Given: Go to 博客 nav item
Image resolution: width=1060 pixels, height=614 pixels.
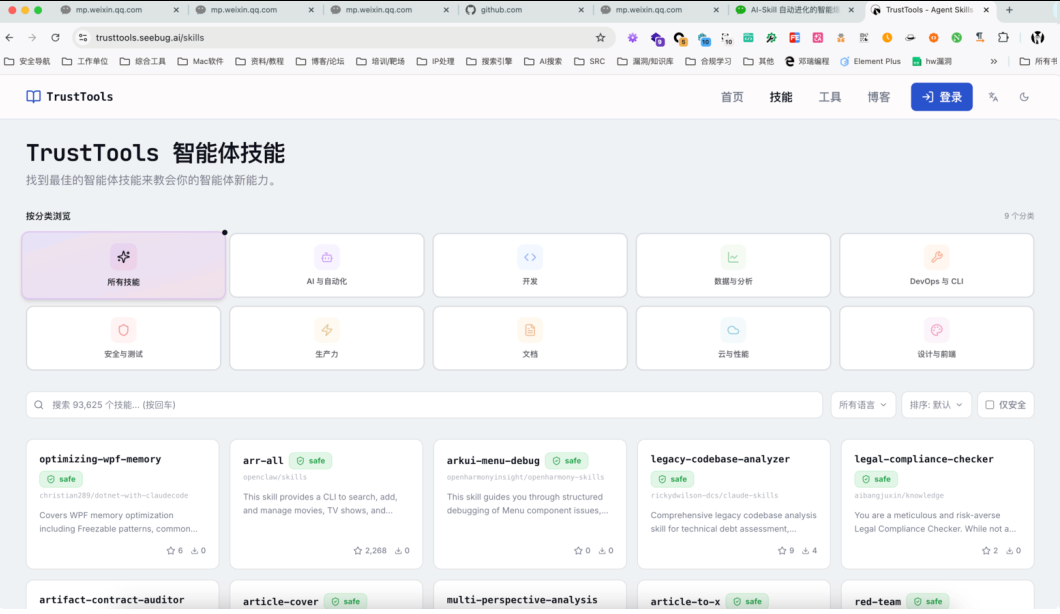Looking at the screenshot, I should (x=879, y=97).
